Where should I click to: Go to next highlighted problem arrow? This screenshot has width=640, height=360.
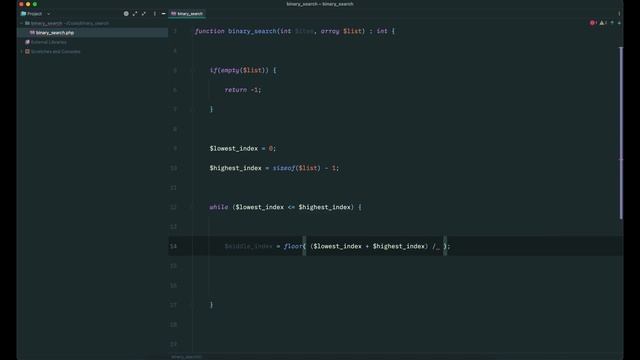click(619, 23)
